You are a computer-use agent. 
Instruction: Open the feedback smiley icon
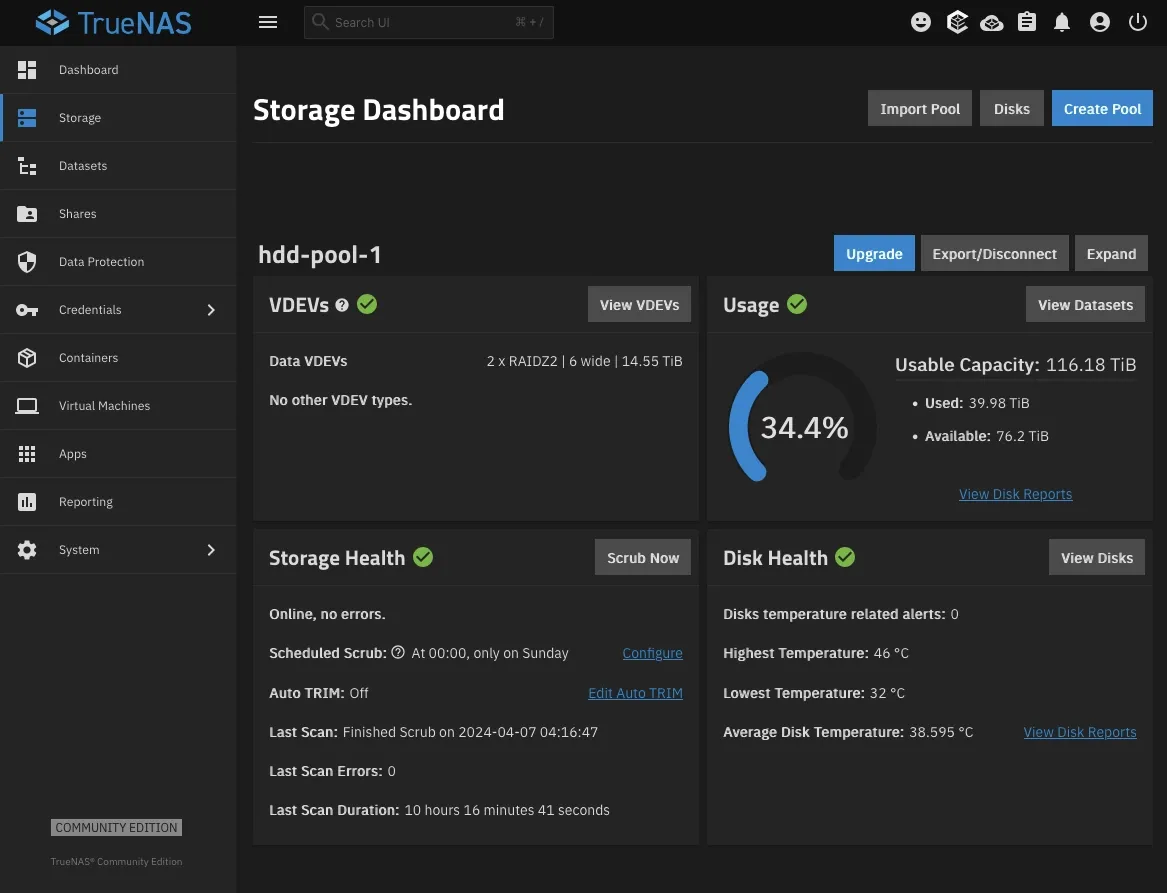921,22
